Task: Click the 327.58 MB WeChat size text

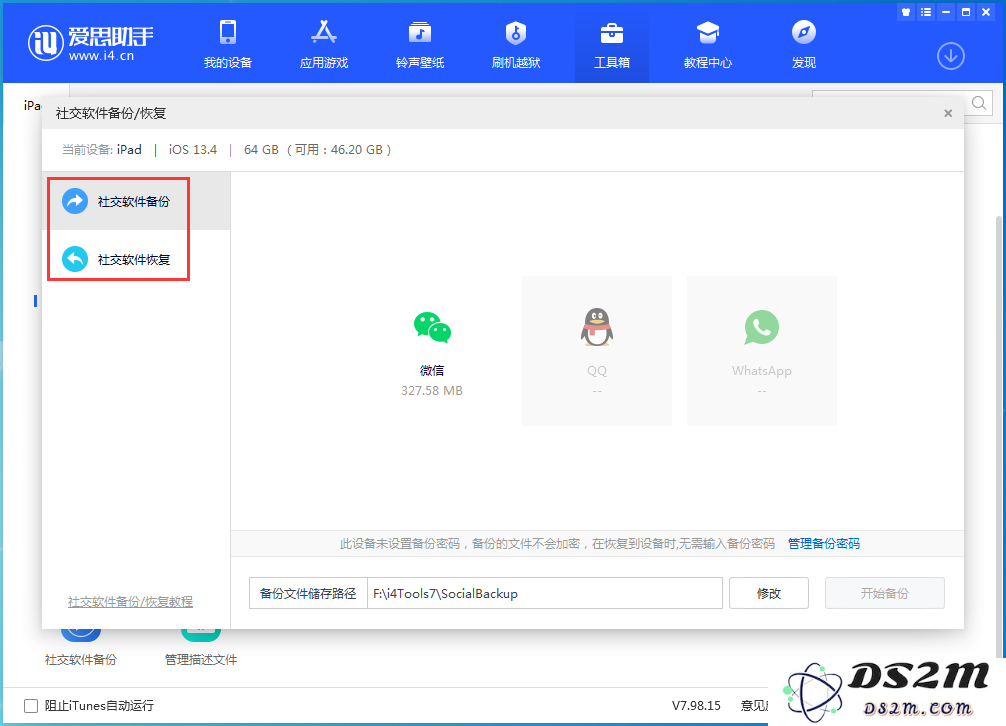Action: pyautogui.click(x=432, y=391)
